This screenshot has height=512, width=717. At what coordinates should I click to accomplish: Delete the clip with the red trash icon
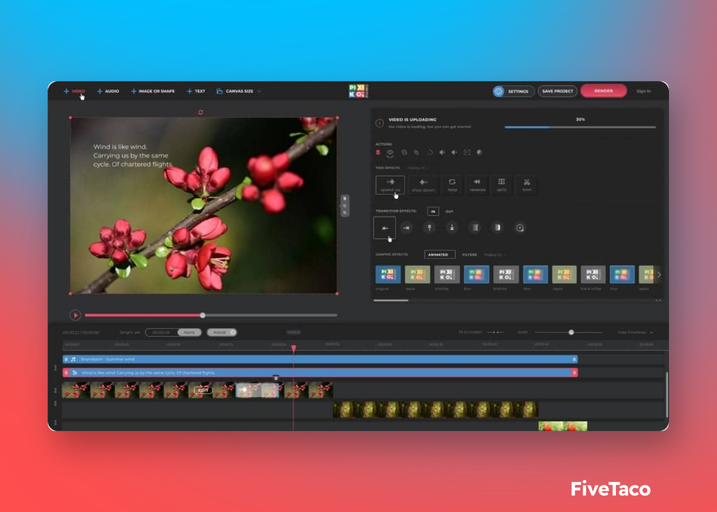378,152
